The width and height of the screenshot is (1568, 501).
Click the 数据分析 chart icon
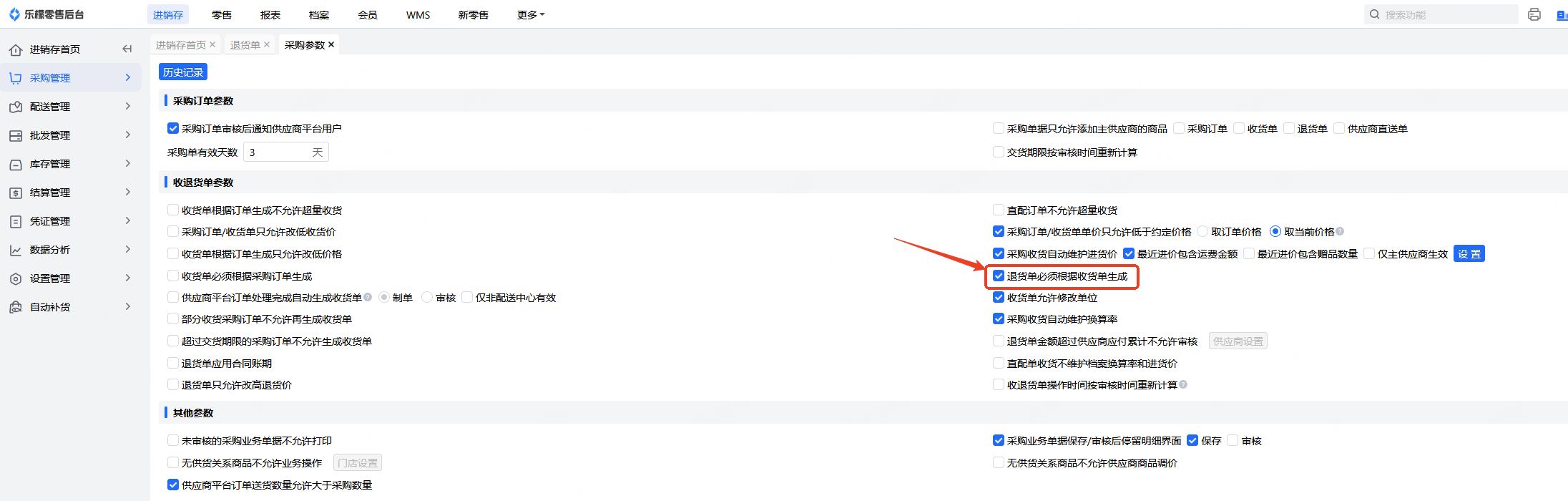click(16, 250)
